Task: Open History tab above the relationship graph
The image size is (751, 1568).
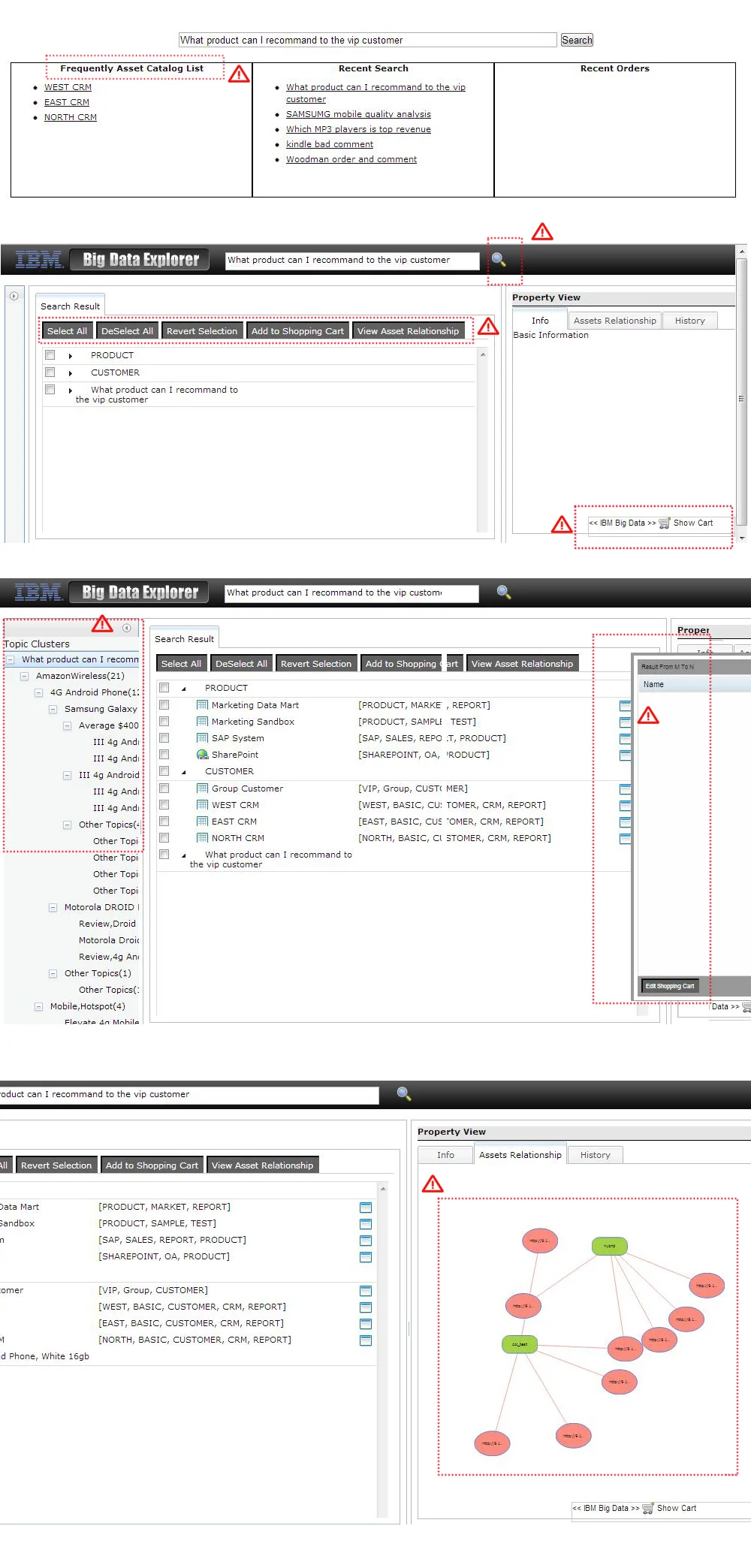Action: coord(595,1155)
